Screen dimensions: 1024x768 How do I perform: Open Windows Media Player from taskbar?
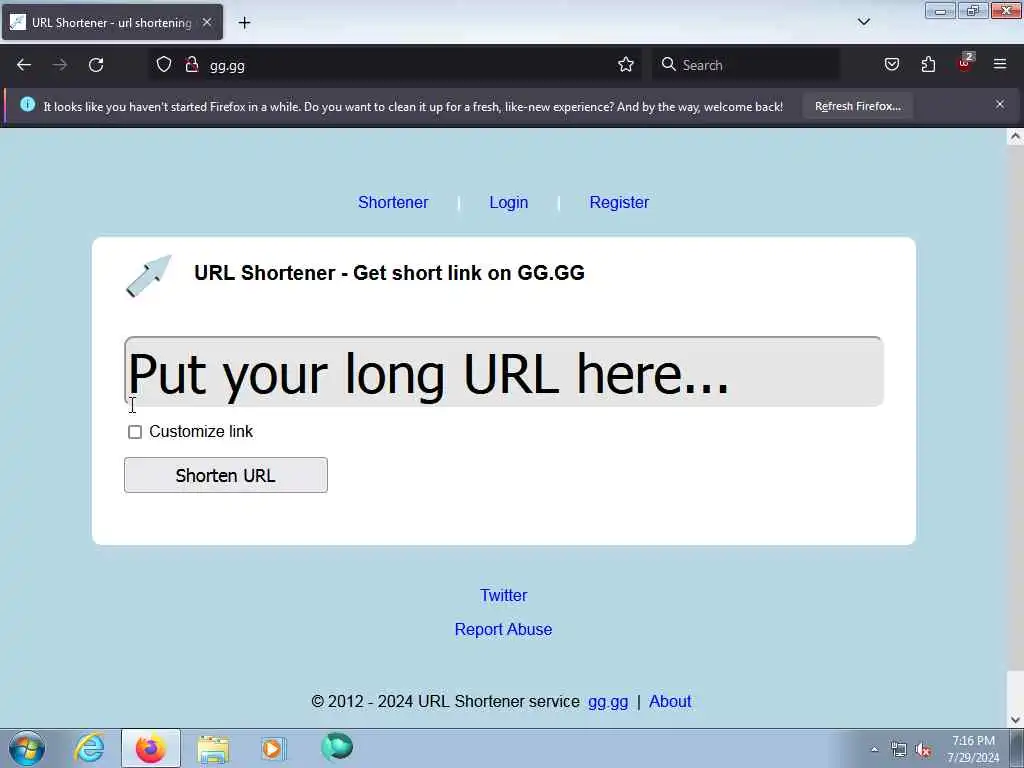(x=273, y=748)
